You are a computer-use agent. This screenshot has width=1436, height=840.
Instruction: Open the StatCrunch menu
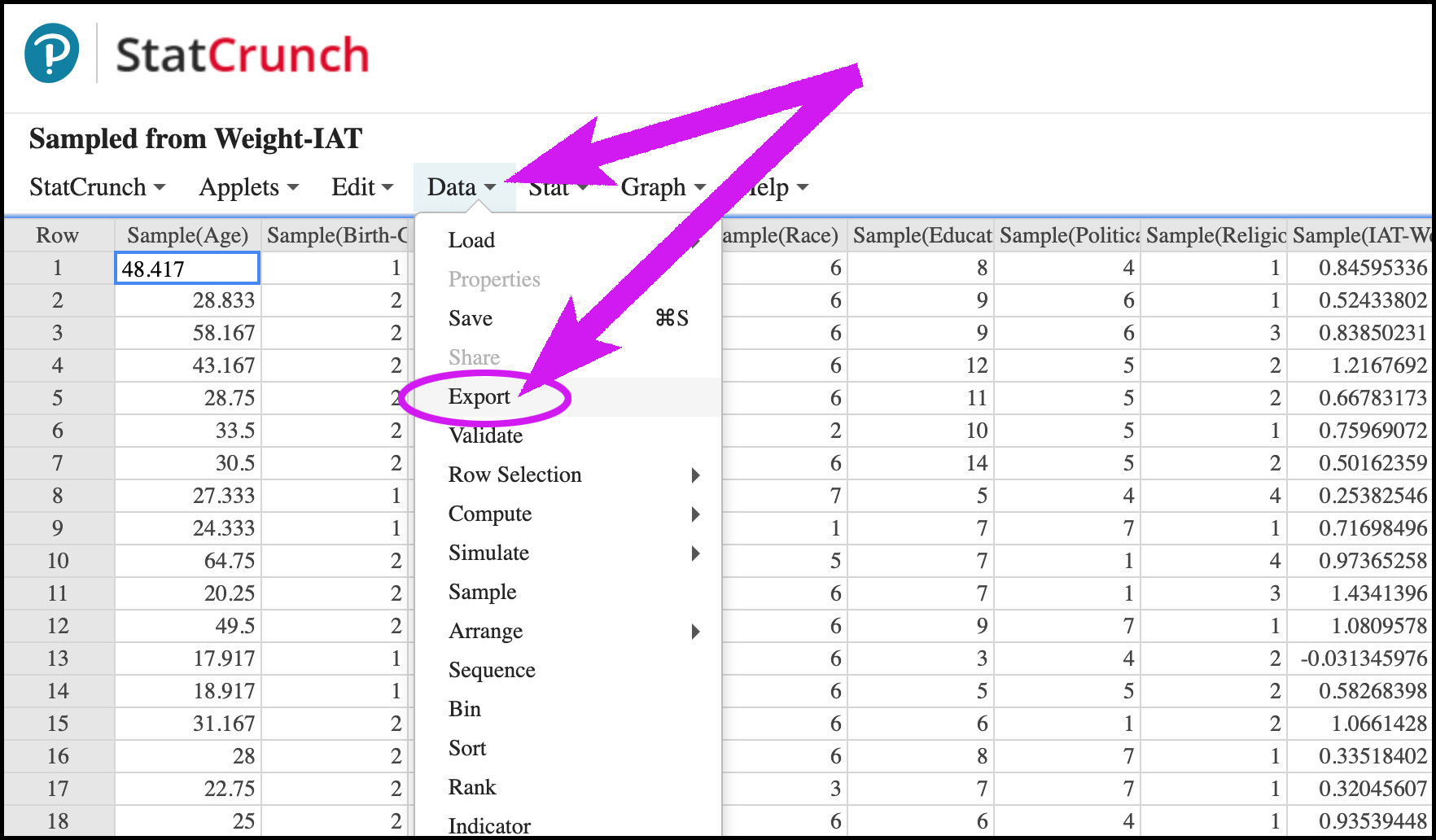97,187
